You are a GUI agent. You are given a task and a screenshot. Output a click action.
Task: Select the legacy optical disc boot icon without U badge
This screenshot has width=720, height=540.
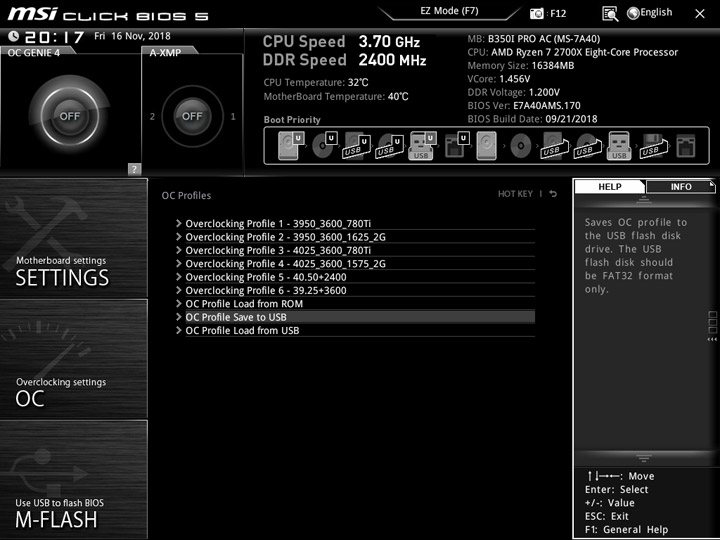tap(520, 146)
